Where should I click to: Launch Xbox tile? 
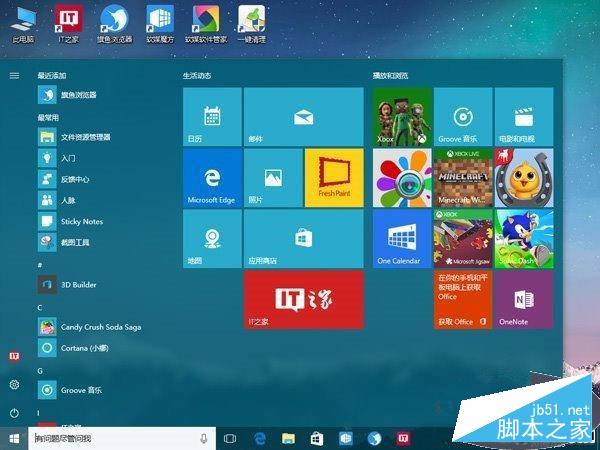coord(402,117)
